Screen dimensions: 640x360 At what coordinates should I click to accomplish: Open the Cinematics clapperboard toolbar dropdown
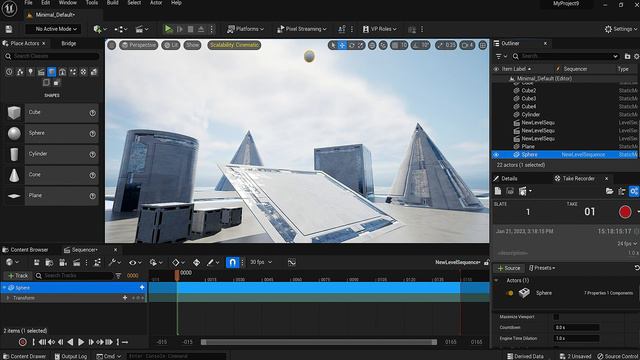tap(141, 29)
